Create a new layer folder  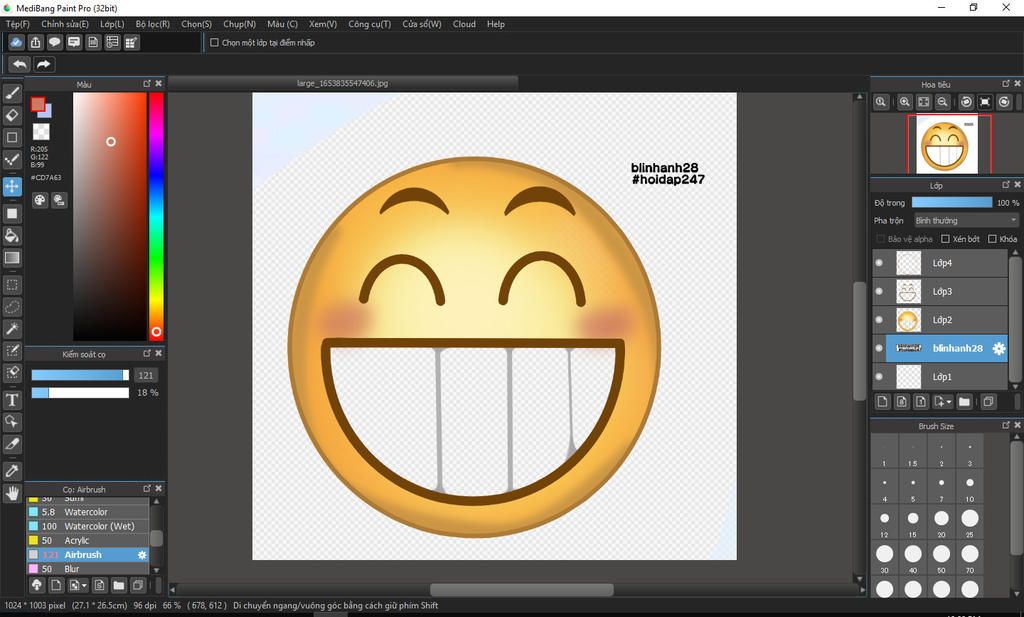tap(964, 402)
